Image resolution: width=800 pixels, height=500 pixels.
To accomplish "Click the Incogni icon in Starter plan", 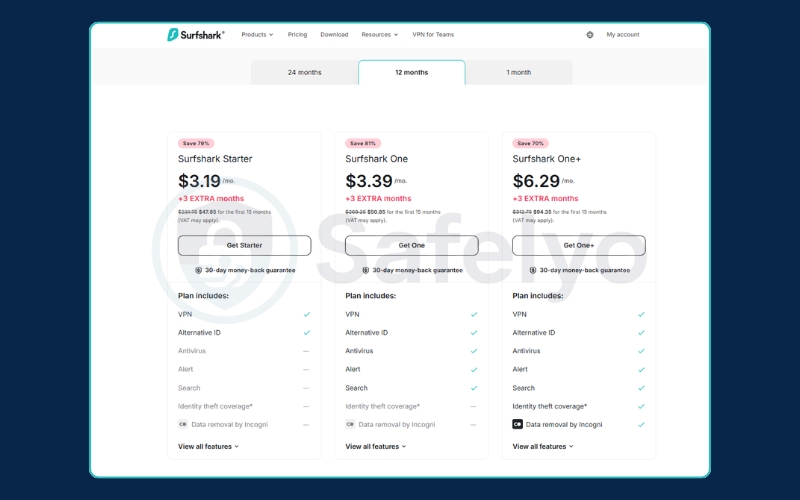I will click(x=183, y=424).
